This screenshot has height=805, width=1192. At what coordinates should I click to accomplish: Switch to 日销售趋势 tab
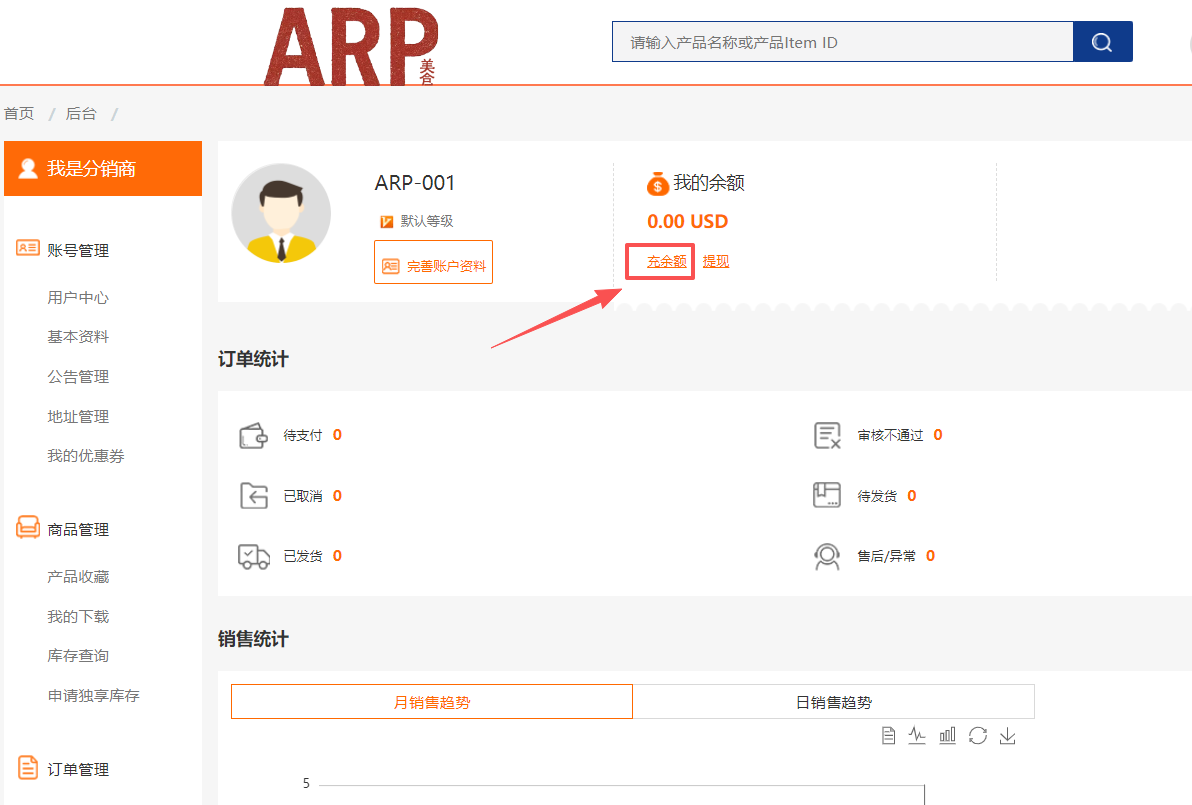tap(833, 702)
